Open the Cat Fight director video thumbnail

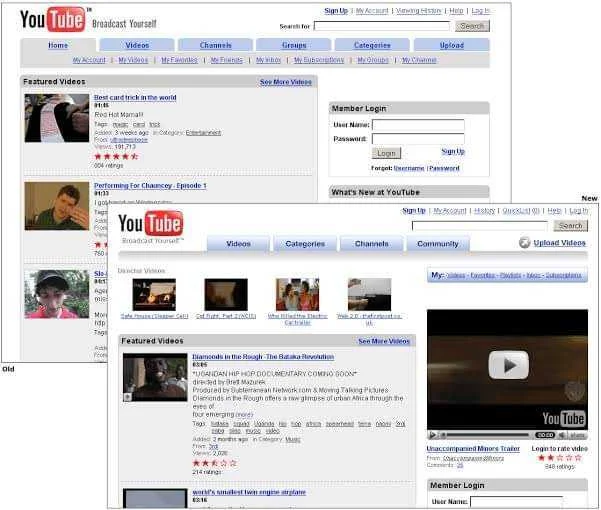(226, 295)
